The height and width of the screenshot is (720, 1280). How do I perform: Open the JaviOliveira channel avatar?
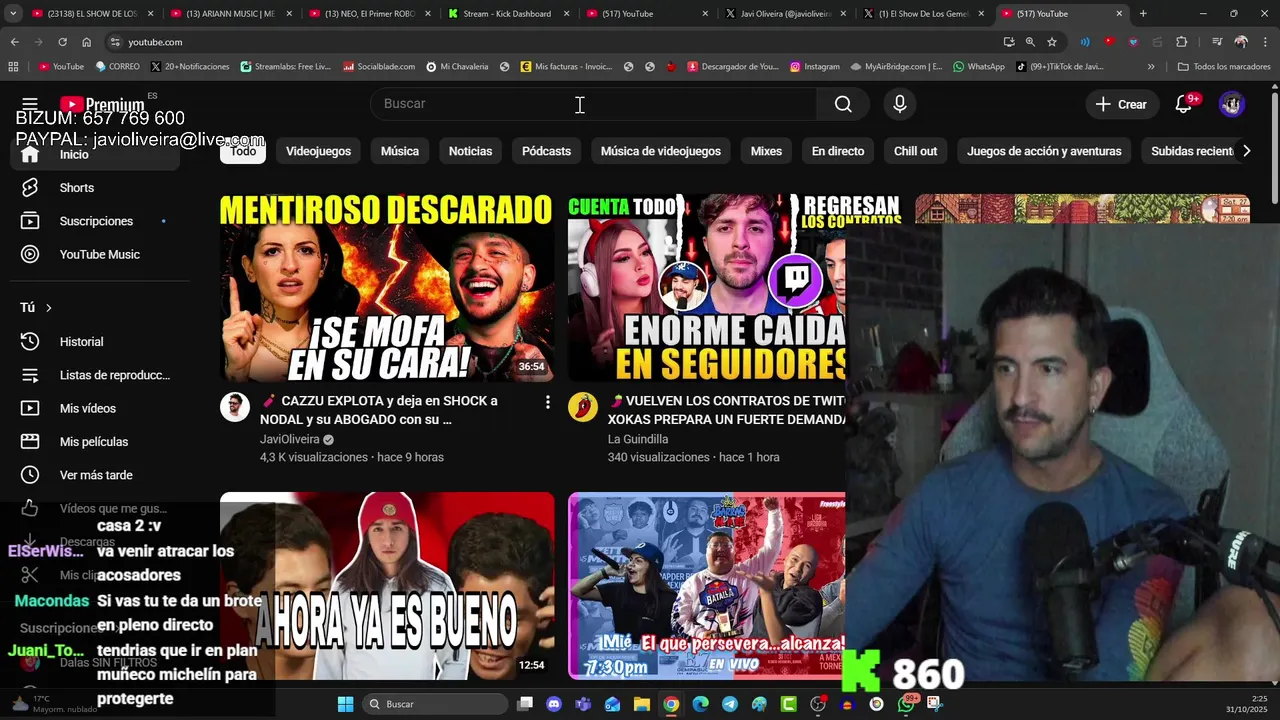tap(235, 407)
